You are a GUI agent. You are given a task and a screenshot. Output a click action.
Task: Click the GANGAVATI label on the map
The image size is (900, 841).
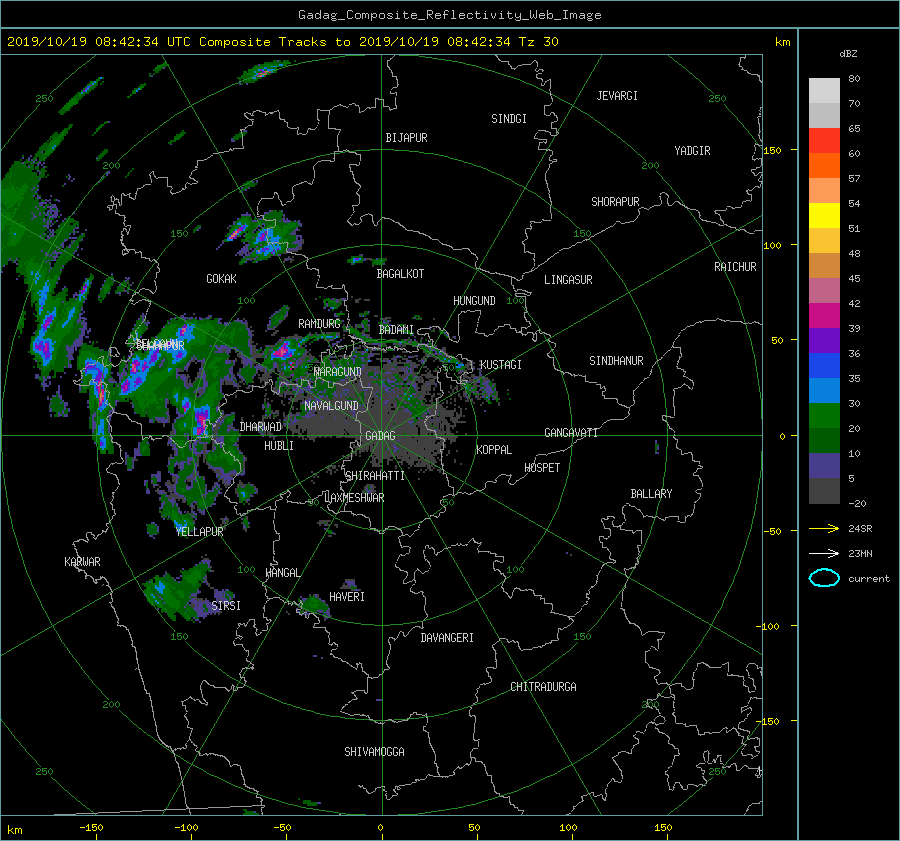(x=571, y=433)
